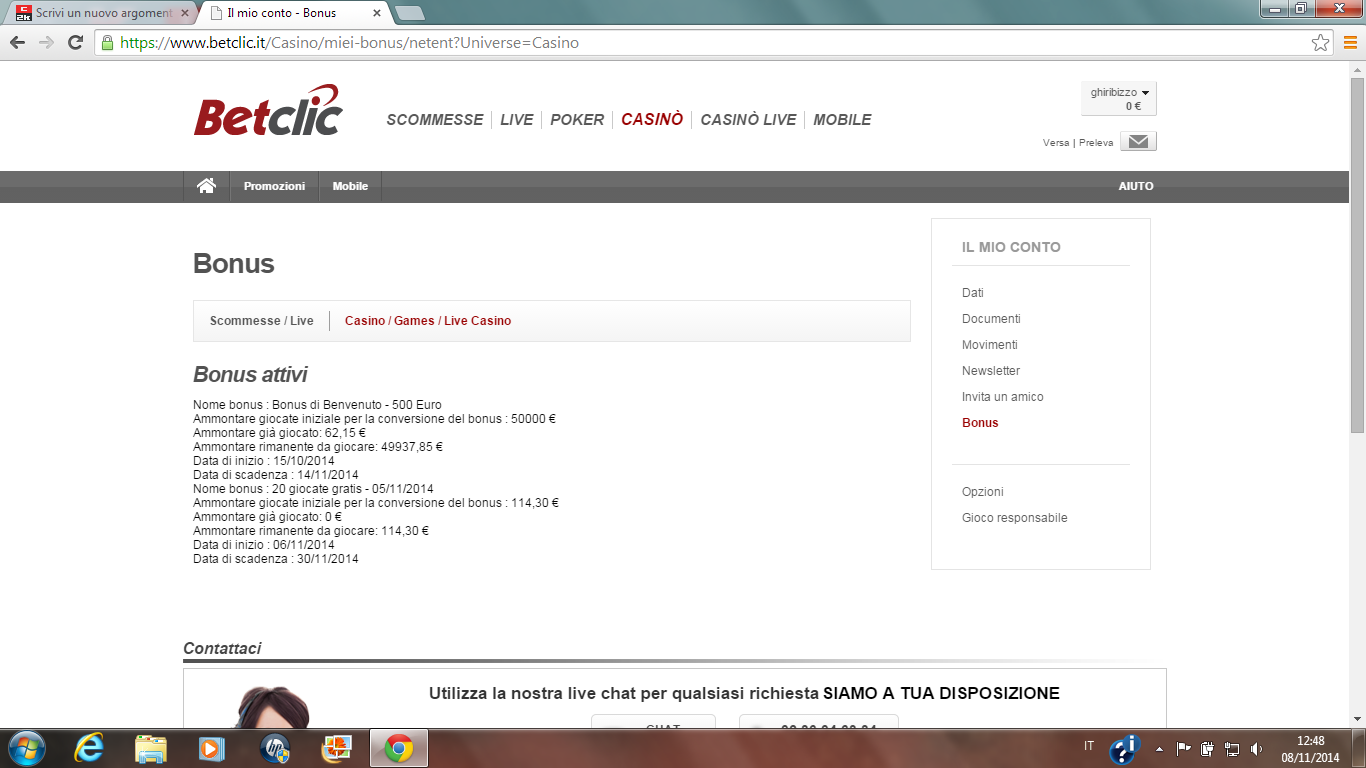The height and width of the screenshot is (768, 1366).
Task: Open Movimenti in the account sidebar
Action: [990, 345]
